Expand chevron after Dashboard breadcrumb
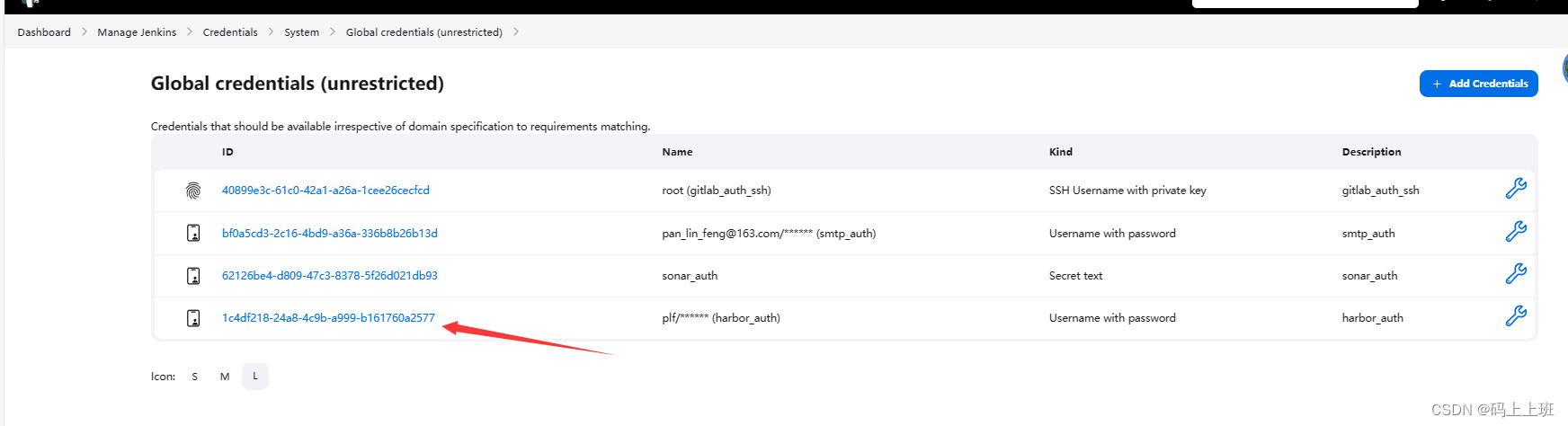1568x426 pixels. [x=85, y=31]
